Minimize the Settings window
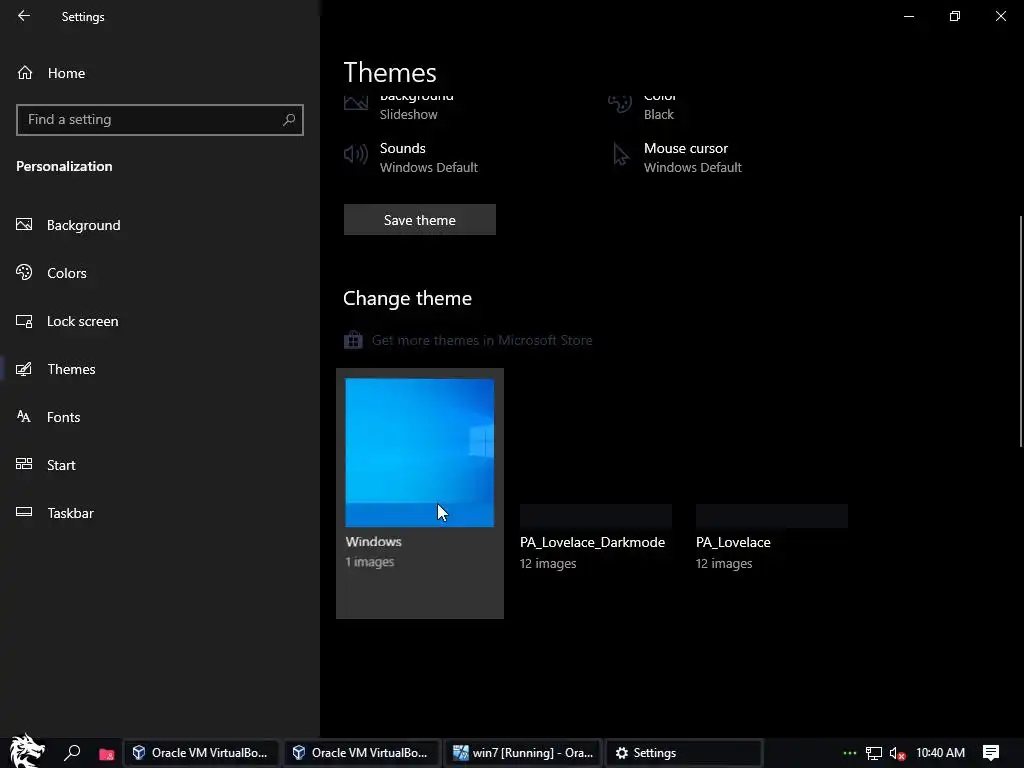Screen dimensions: 1024x768 (909, 16)
